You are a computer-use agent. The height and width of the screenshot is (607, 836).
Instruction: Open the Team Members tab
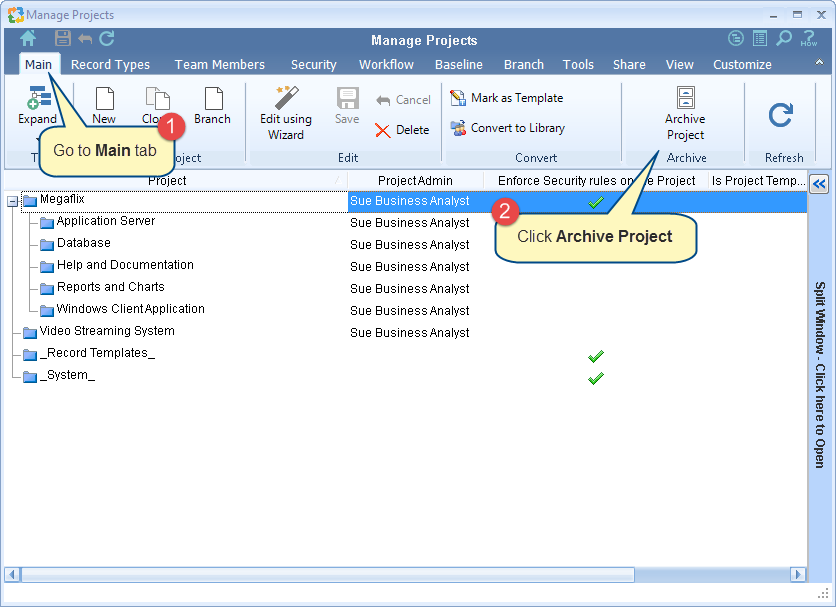click(x=220, y=65)
